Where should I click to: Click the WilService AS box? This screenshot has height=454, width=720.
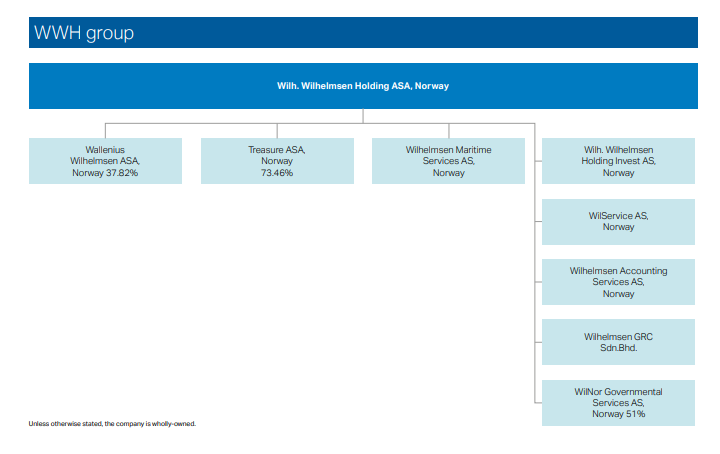[x=618, y=221]
